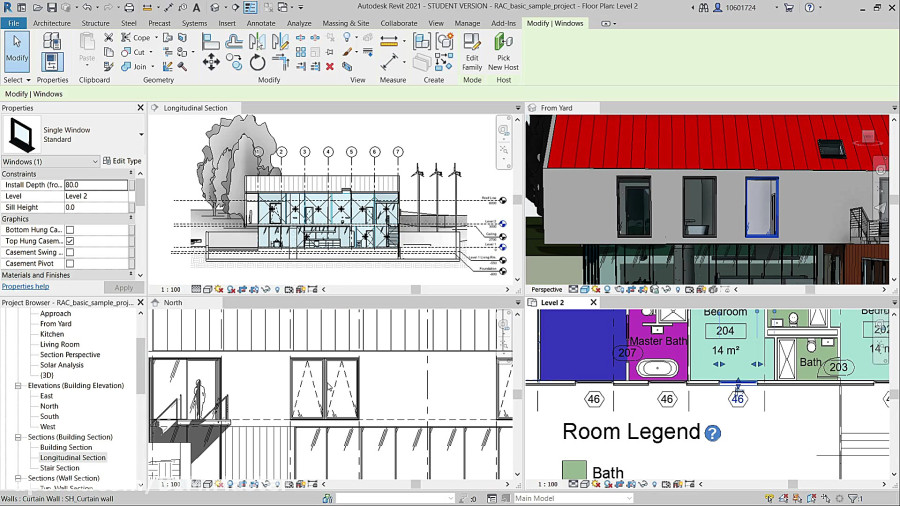Click the Aligned Dimension measure tool

click(389, 41)
